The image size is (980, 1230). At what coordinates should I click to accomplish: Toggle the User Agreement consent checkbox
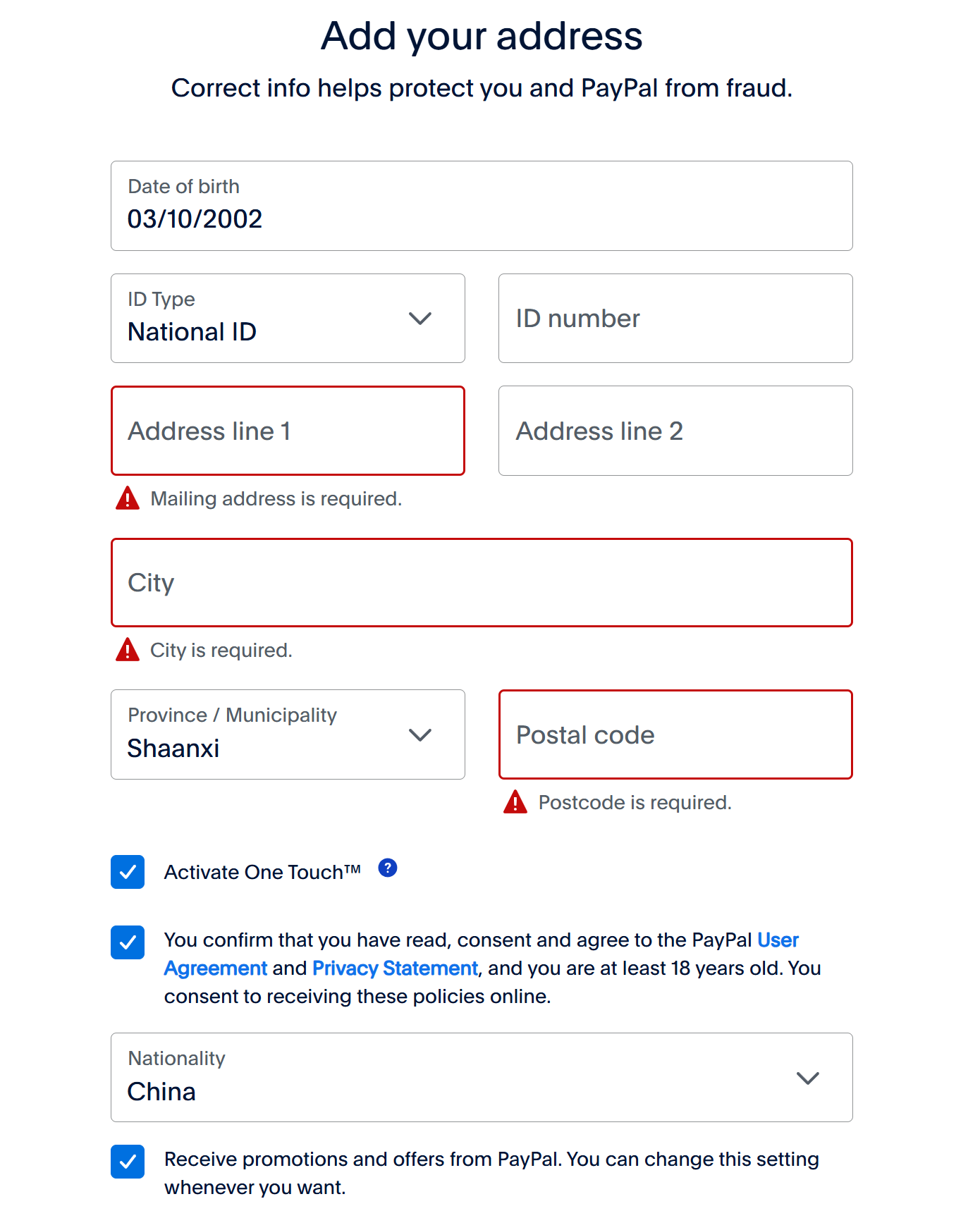128,942
